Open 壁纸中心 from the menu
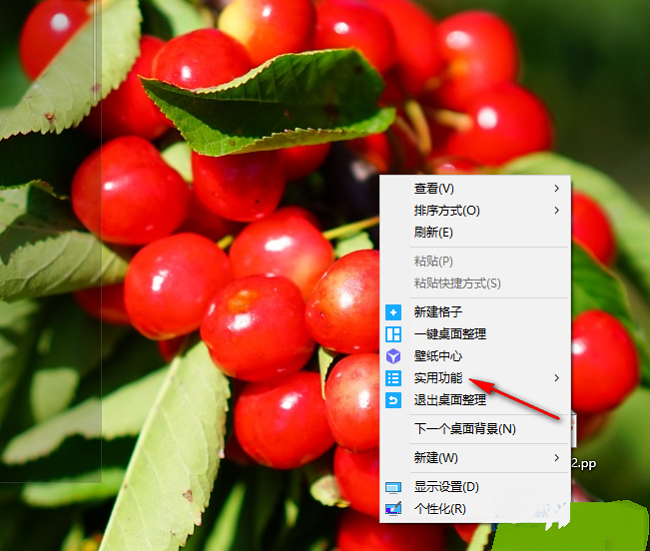 475,356
